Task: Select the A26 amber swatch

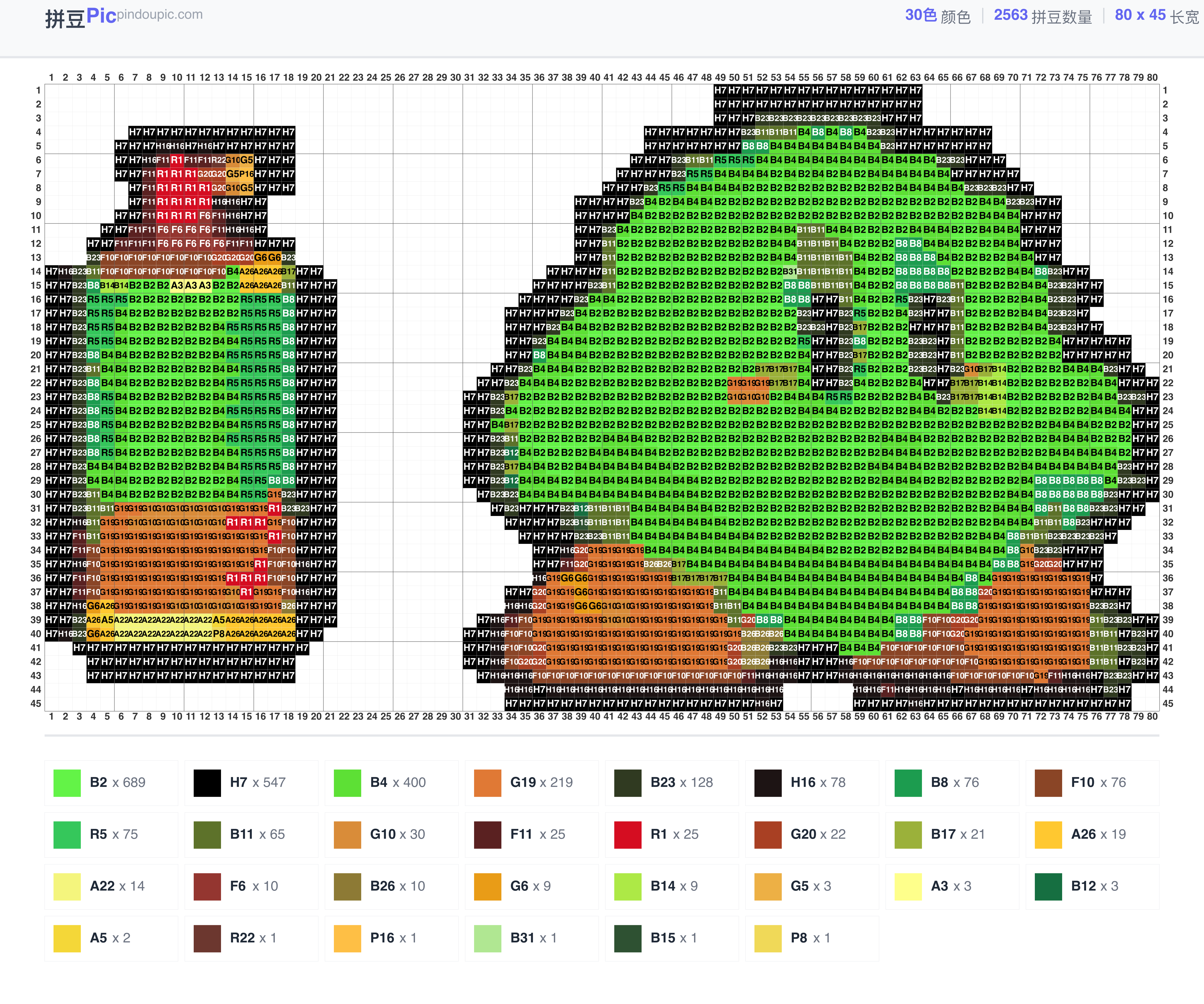Action: point(1048,834)
